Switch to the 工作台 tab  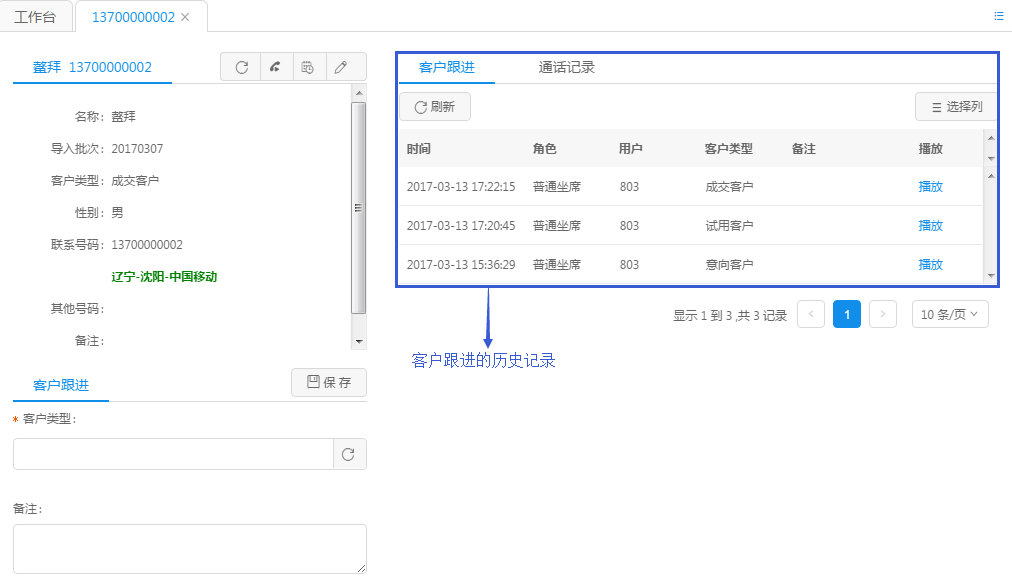35,17
